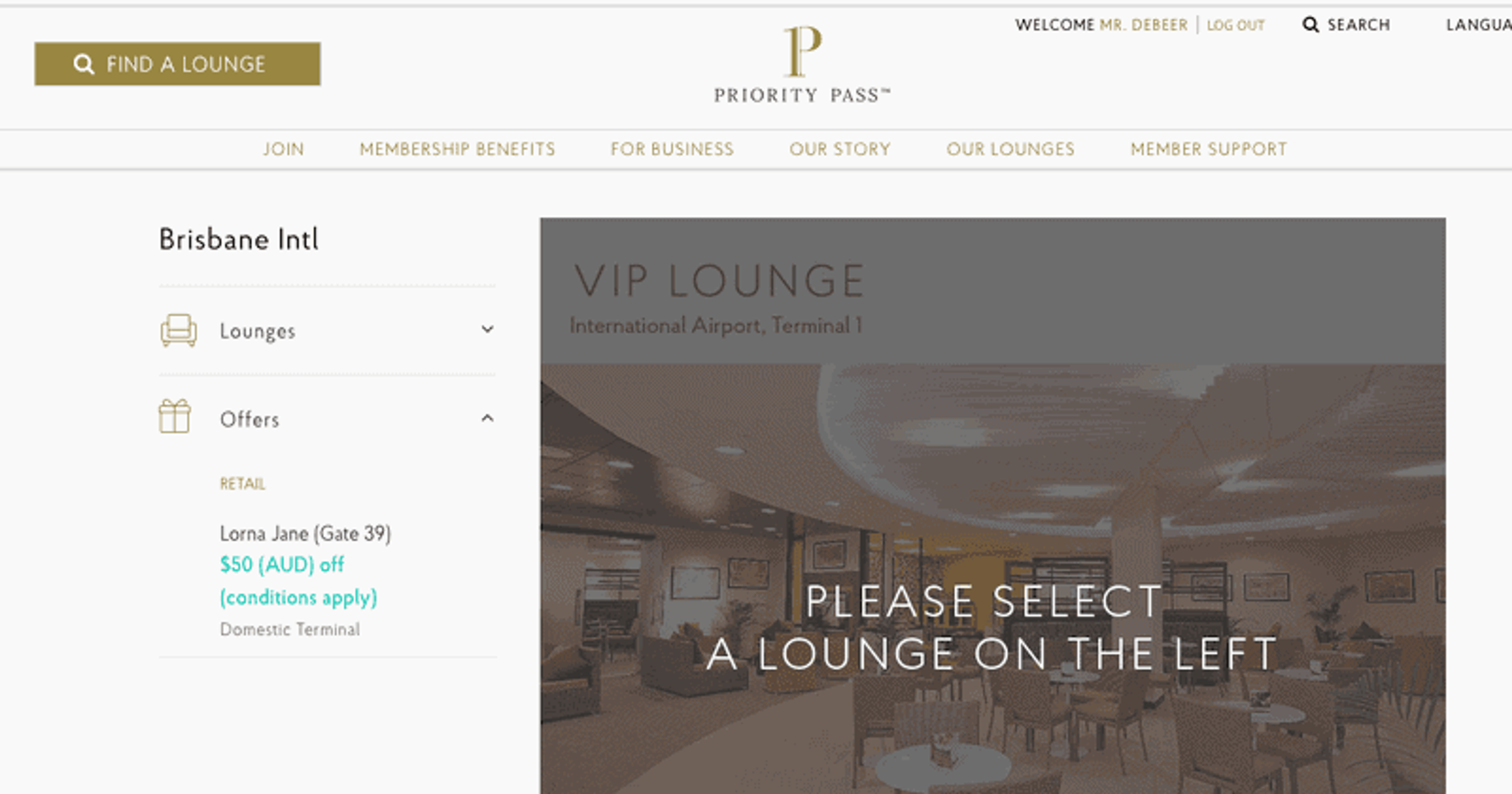Viewport: 1512px width, 794px height.
Task: Collapse the Offers section chevron
Action: click(487, 418)
